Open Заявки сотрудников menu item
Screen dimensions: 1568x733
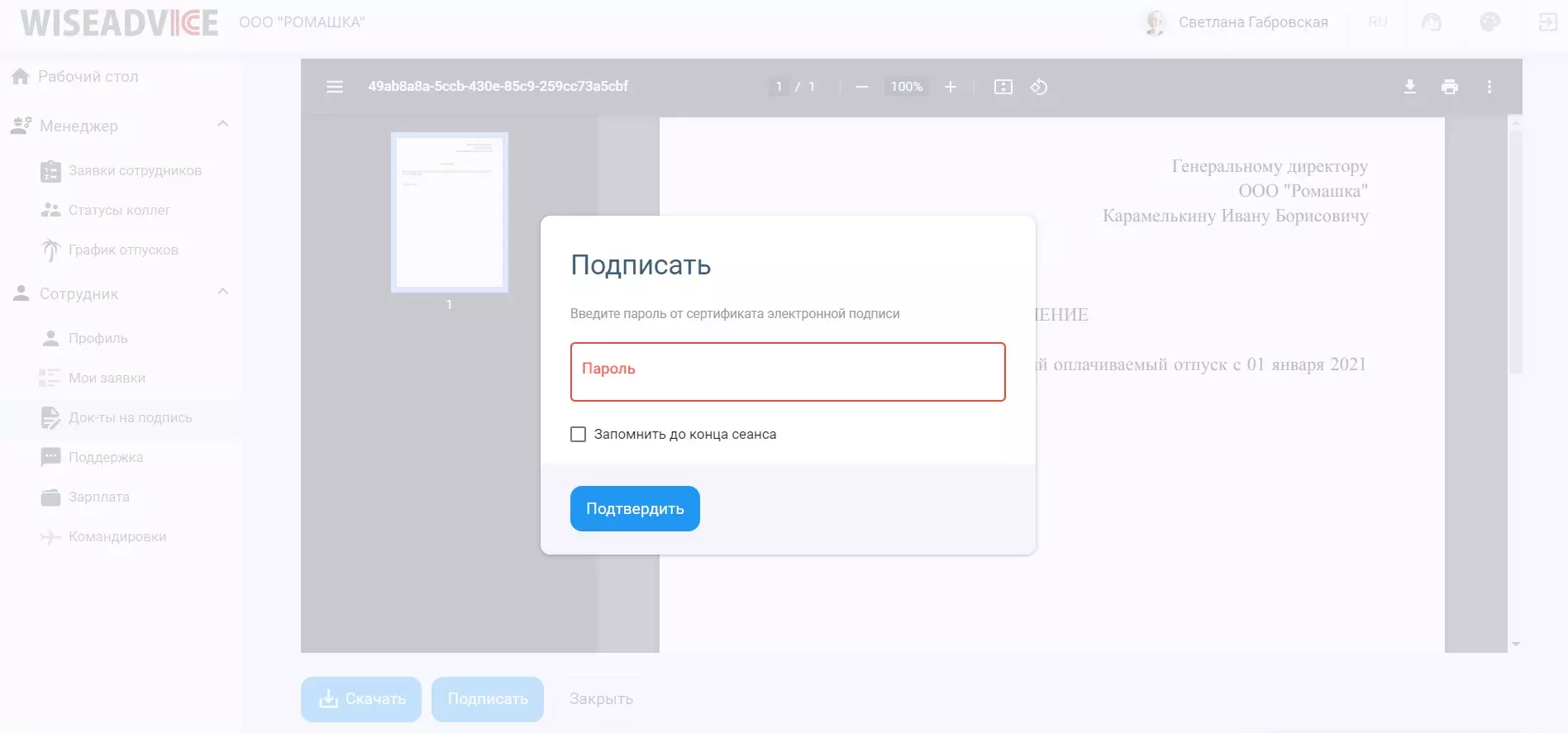click(x=135, y=171)
